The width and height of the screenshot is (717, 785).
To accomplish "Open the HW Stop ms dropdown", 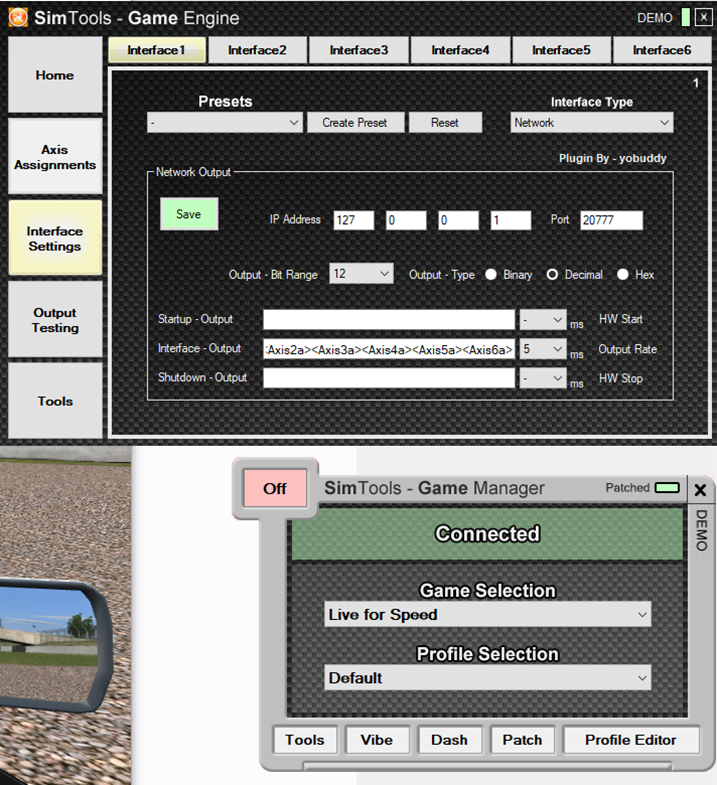I will point(543,378).
